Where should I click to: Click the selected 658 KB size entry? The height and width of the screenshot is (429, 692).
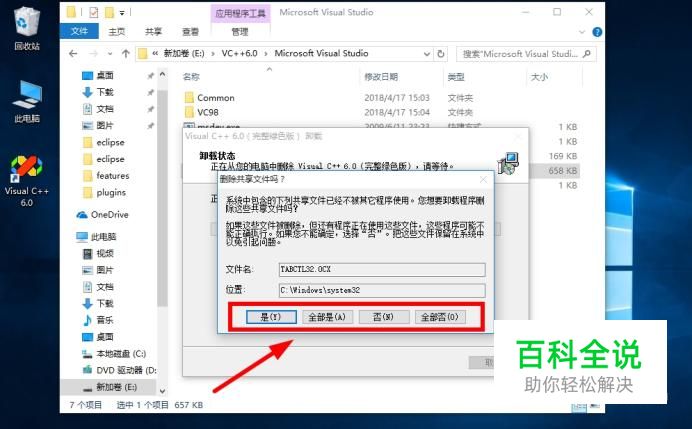tap(563, 171)
